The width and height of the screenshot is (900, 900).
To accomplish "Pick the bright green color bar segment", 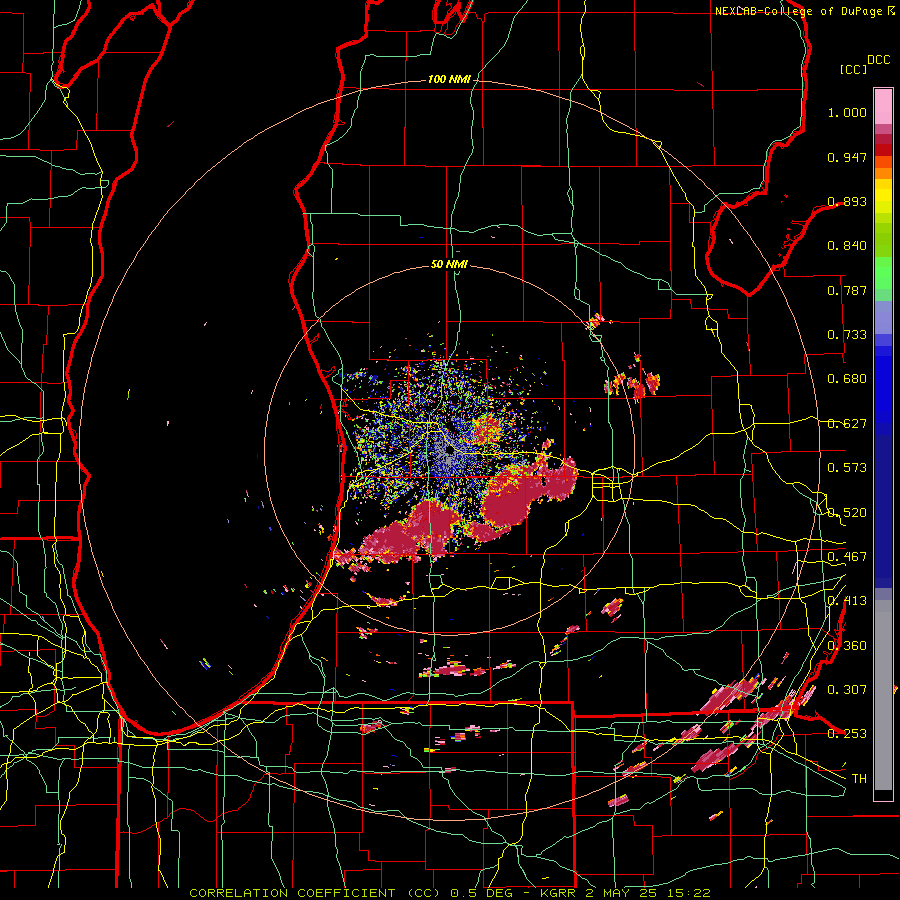I will click(883, 273).
